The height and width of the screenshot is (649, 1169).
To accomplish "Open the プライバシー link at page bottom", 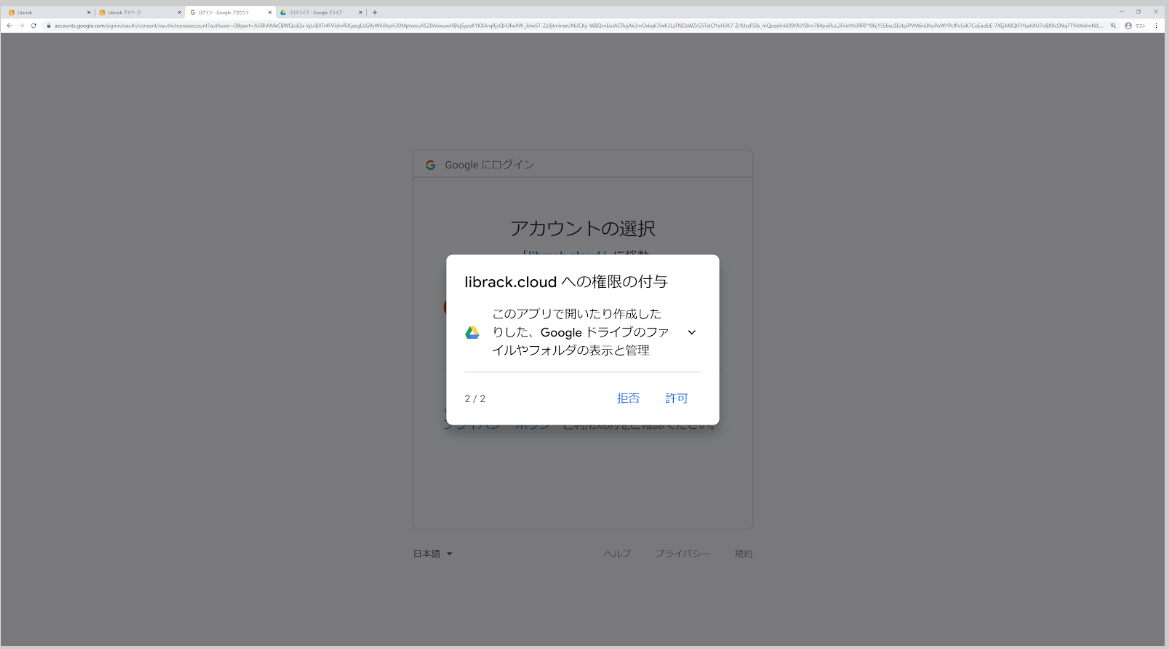I will tap(682, 553).
